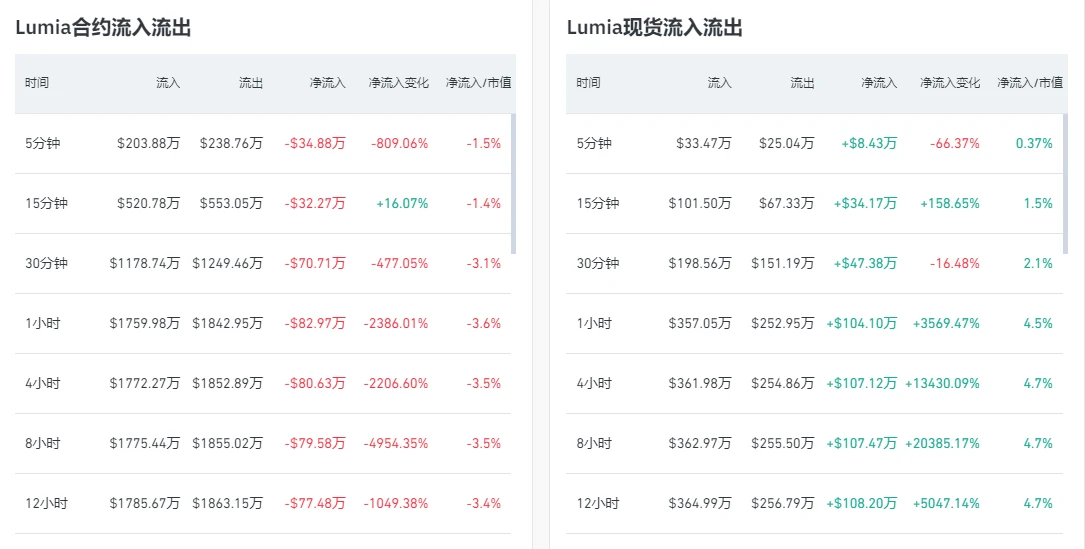Click the 净流入/市值 header in the contract table
This screenshot has width=1085, height=549.
pyautogui.click(x=478, y=83)
